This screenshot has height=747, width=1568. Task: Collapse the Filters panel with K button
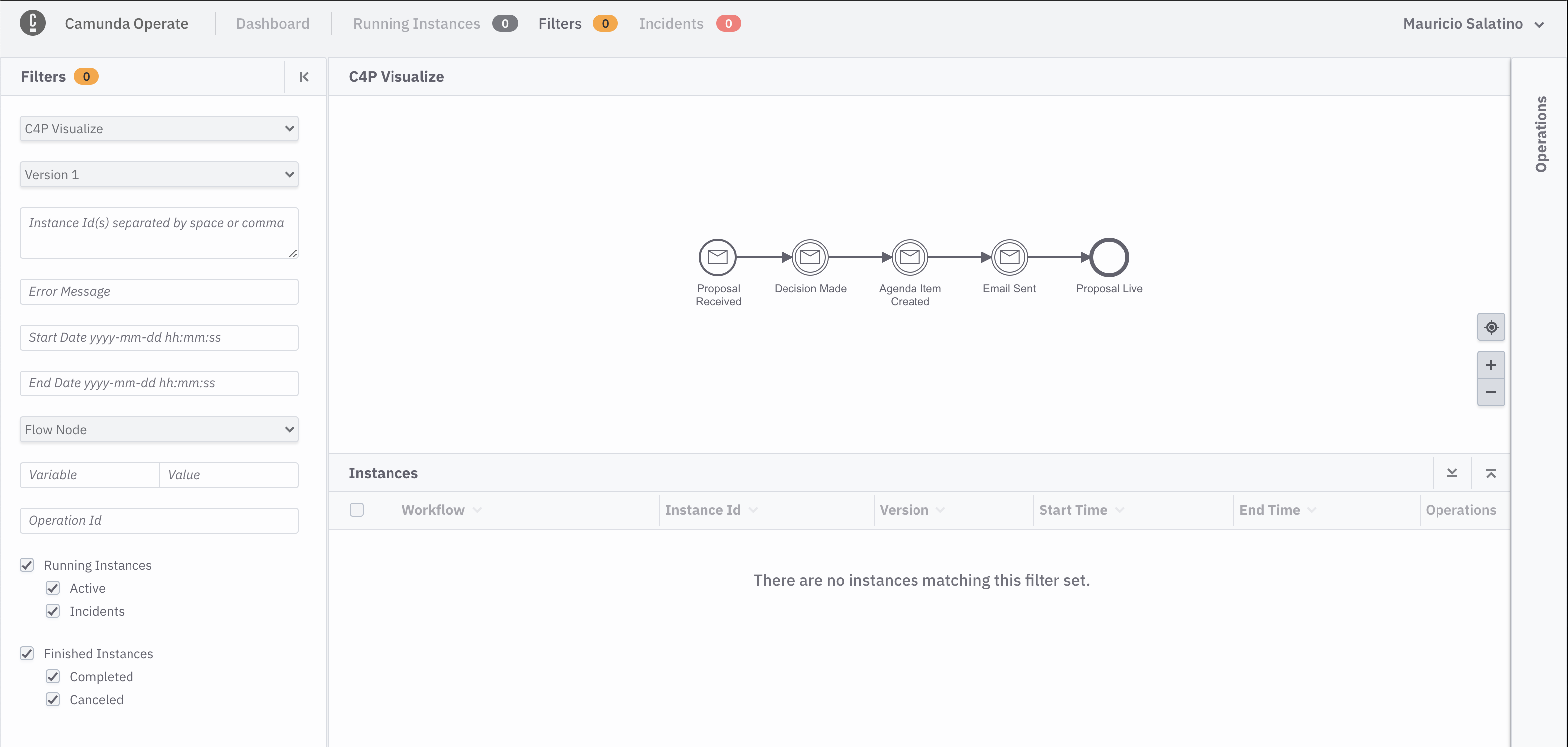(304, 76)
